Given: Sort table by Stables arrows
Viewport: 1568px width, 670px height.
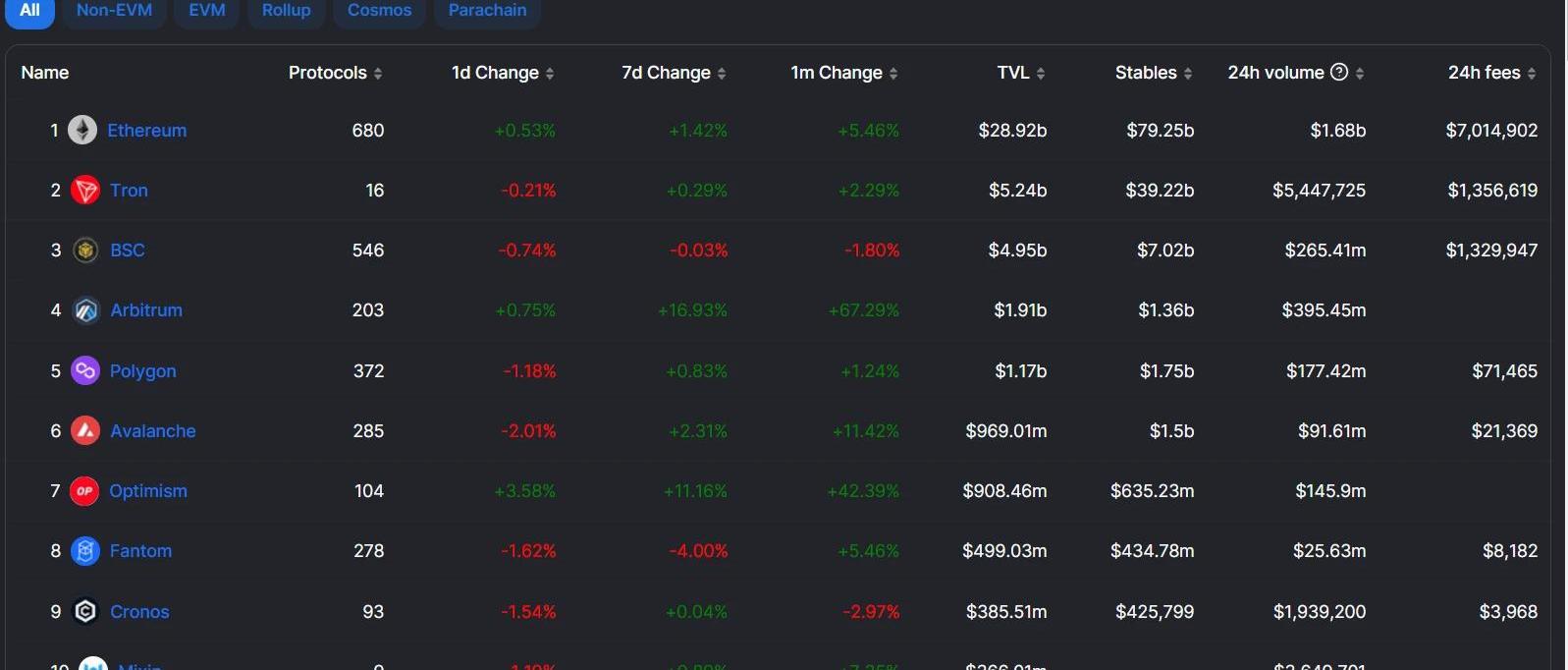Looking at the screenshot, I should pyautogui.click(x=1188, y=74).
